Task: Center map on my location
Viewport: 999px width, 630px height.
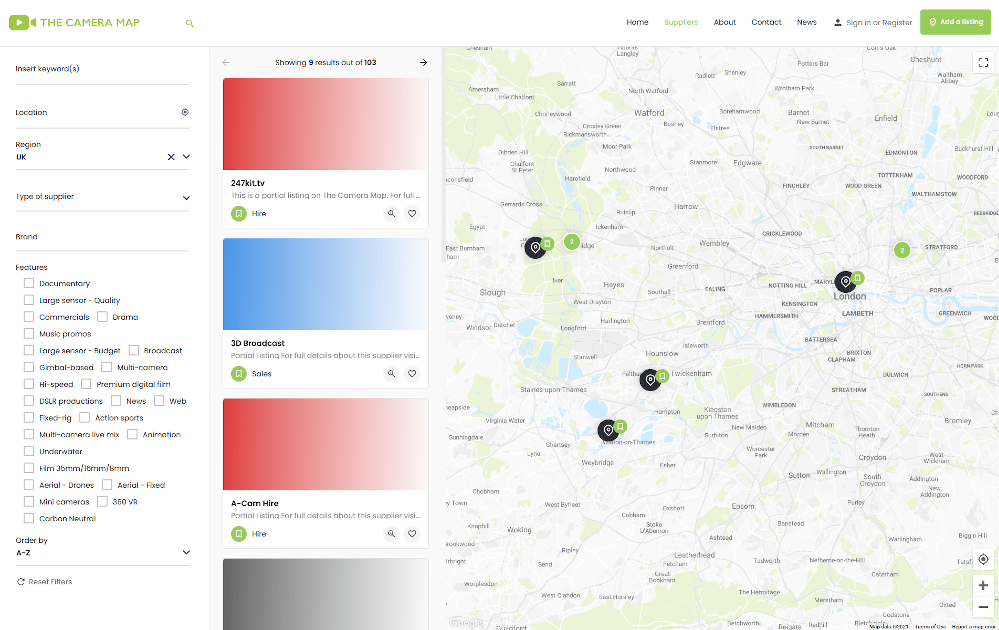Action: point(983,559)
